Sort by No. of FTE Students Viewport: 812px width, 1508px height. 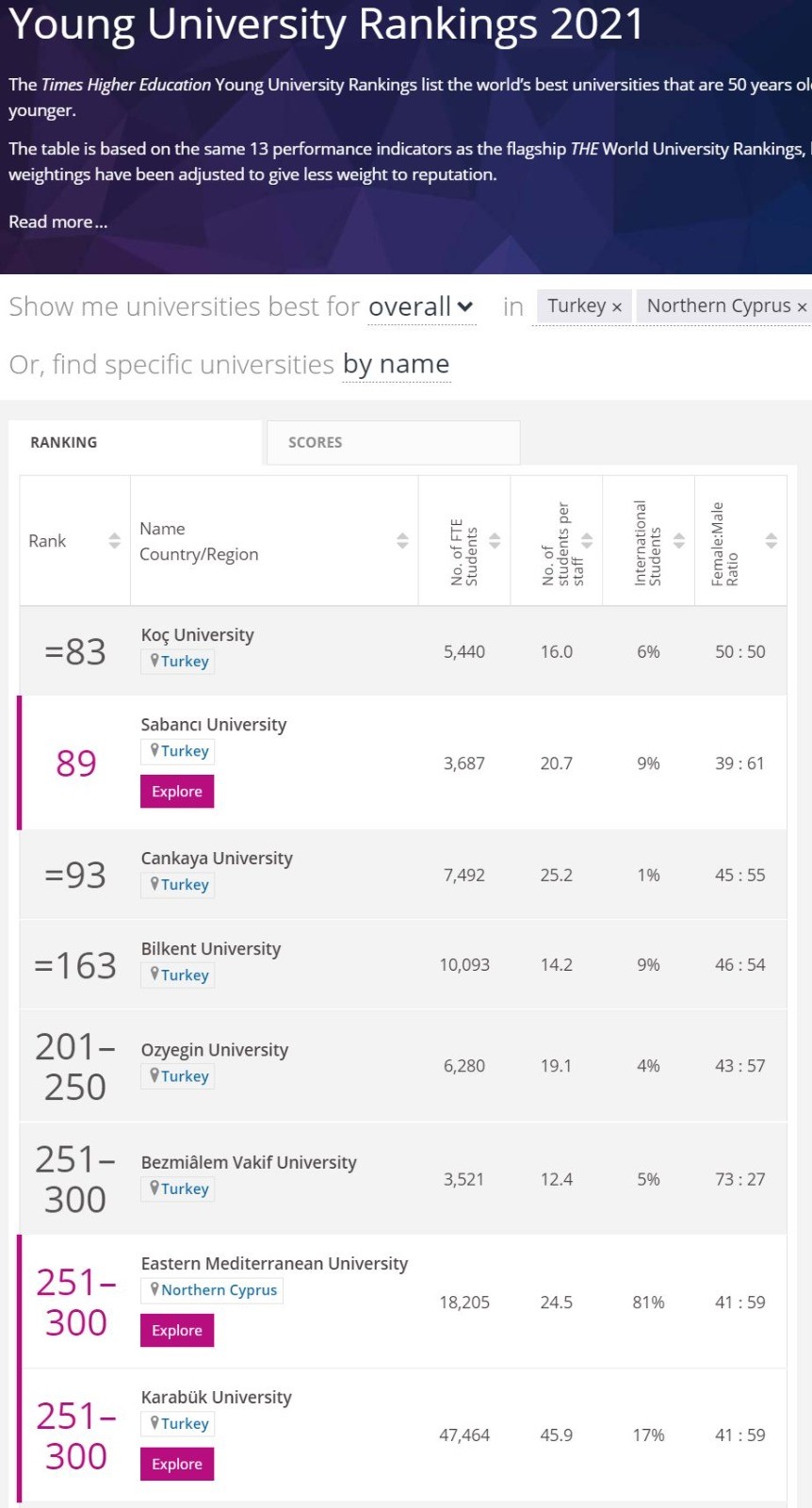click(495, 540)
